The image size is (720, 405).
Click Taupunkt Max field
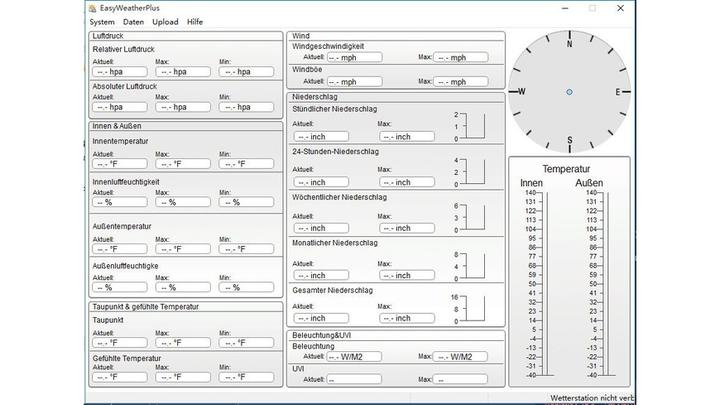click(x=183, y=343)
